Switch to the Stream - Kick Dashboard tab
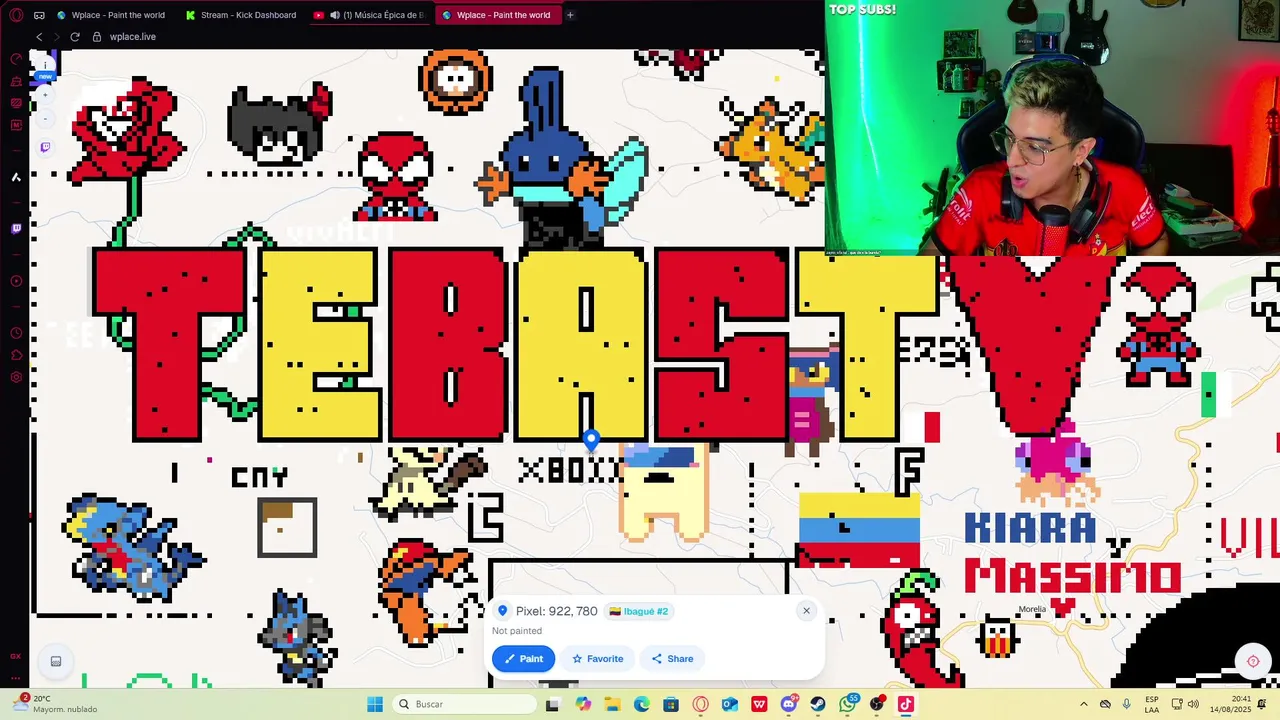 coord(242,15)
